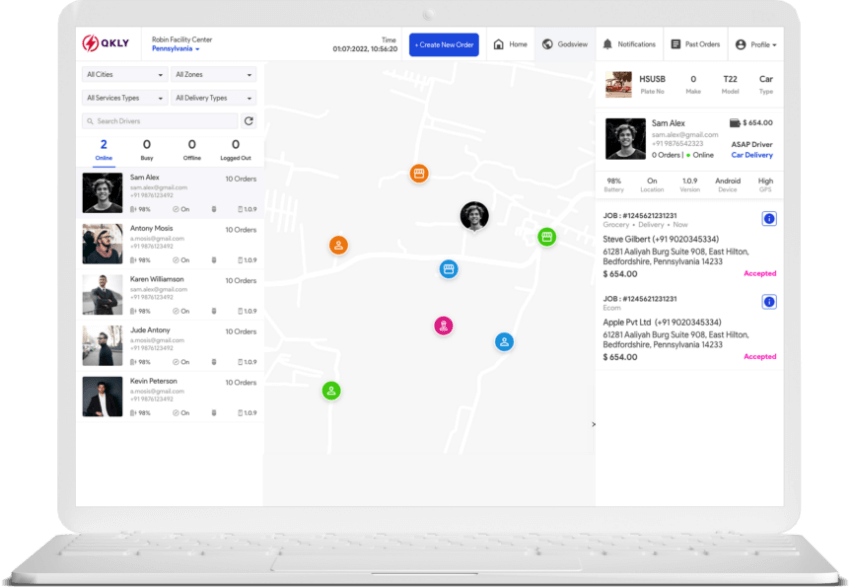Go to the Home tab
Viewport: 850px width, 587px height.
(x=510, y=44)
